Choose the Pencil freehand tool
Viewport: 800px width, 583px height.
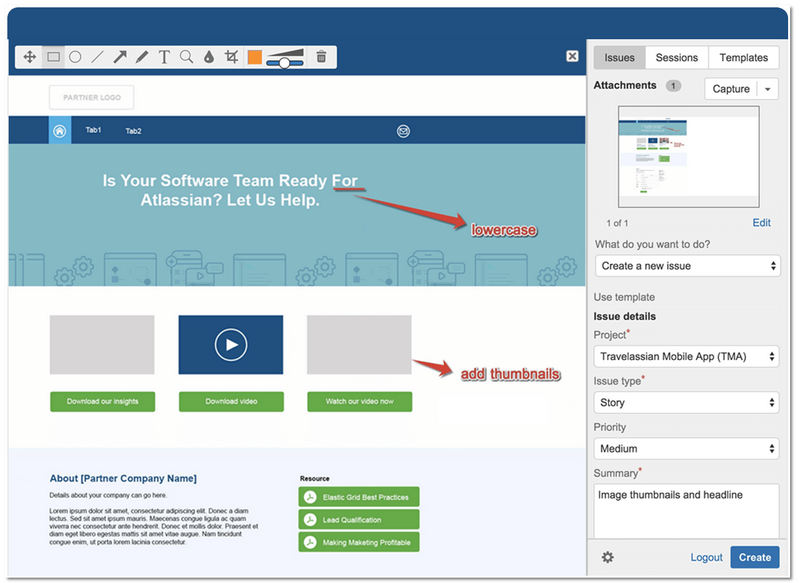pyautogui.click(x=142, y=57)
